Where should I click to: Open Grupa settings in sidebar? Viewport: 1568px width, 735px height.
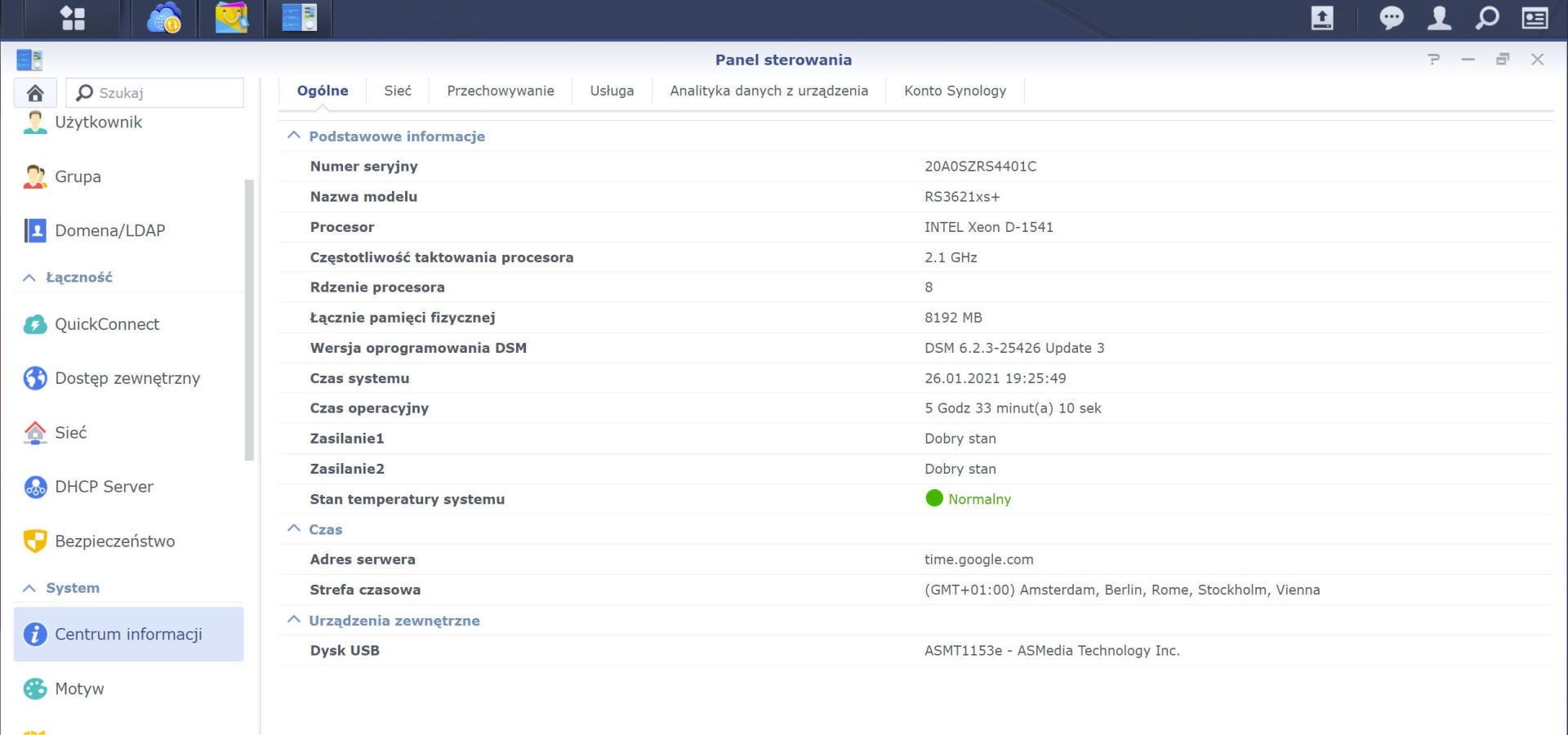coord(78,176)
